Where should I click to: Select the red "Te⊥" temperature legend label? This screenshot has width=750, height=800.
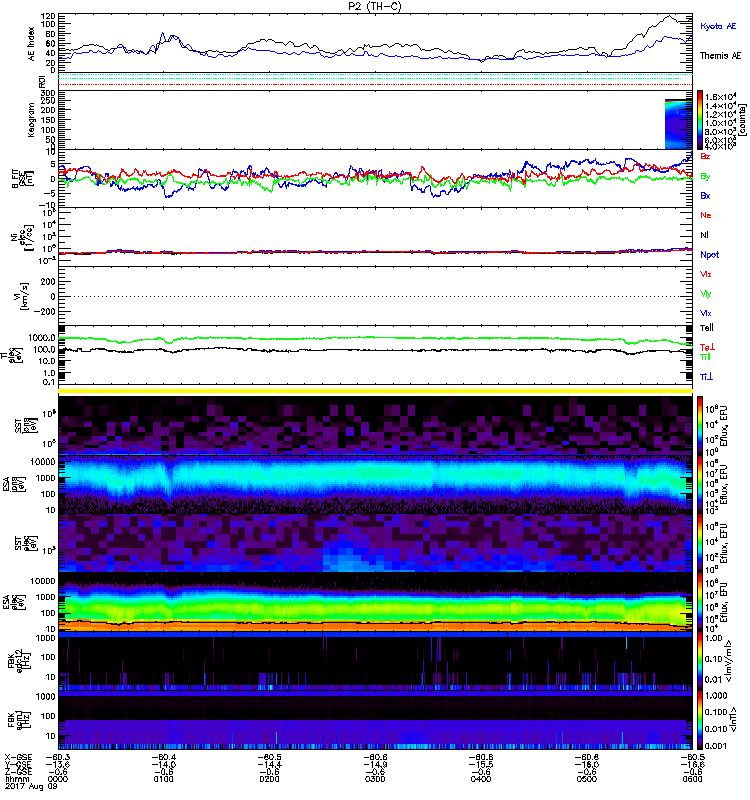[x=707, y=347]
